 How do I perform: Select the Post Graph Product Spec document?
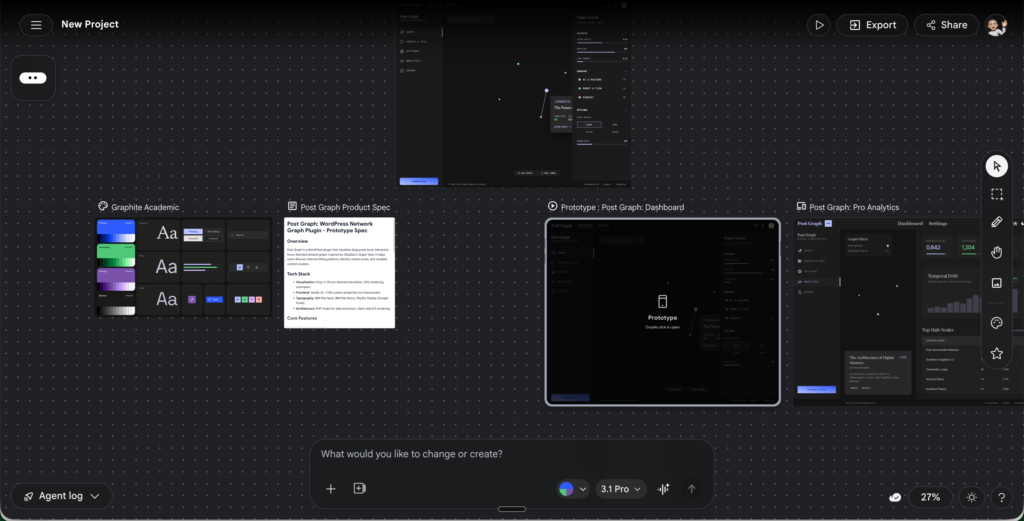point(340,272)
